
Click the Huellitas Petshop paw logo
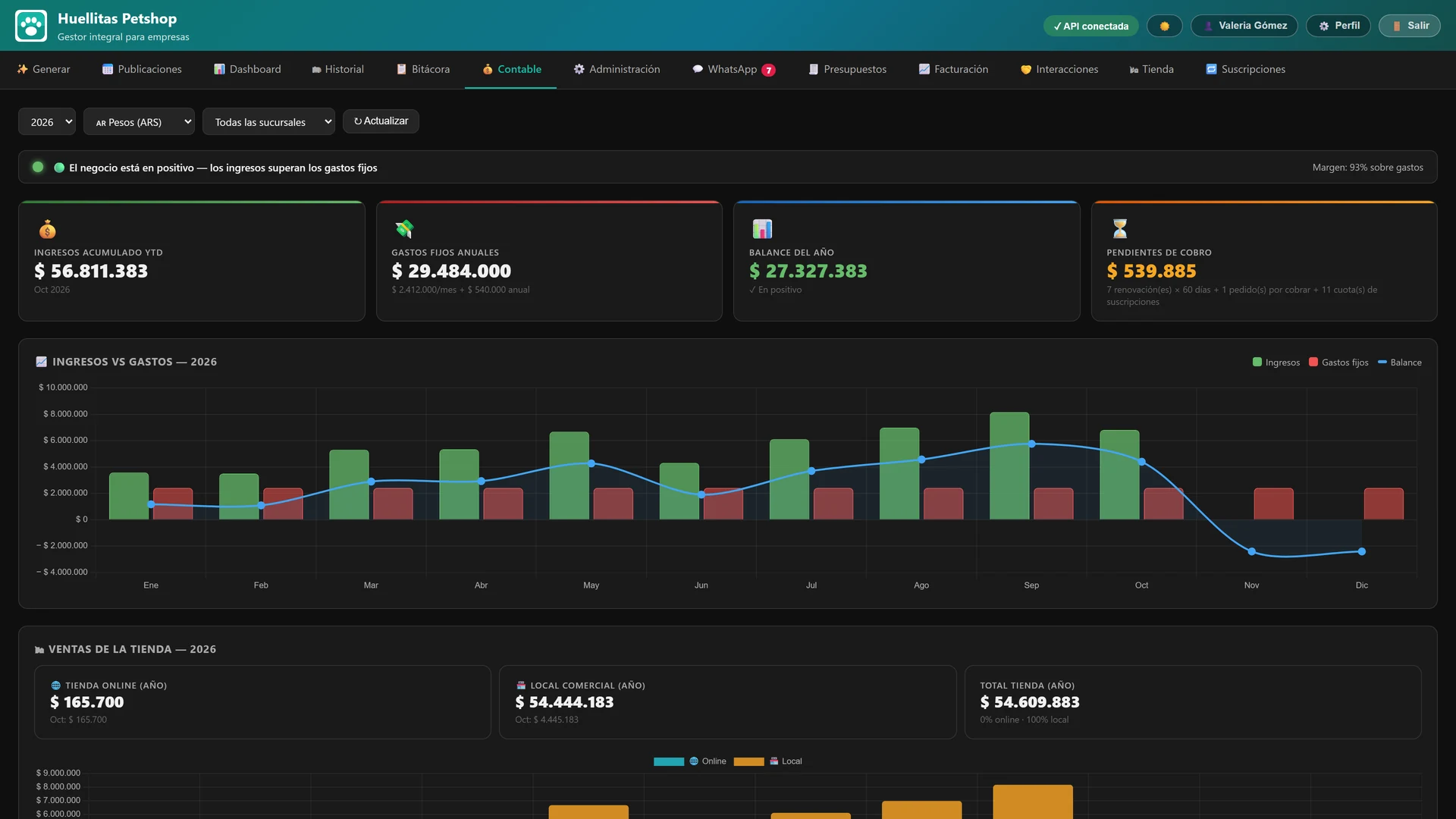click(x=31, y=26)
